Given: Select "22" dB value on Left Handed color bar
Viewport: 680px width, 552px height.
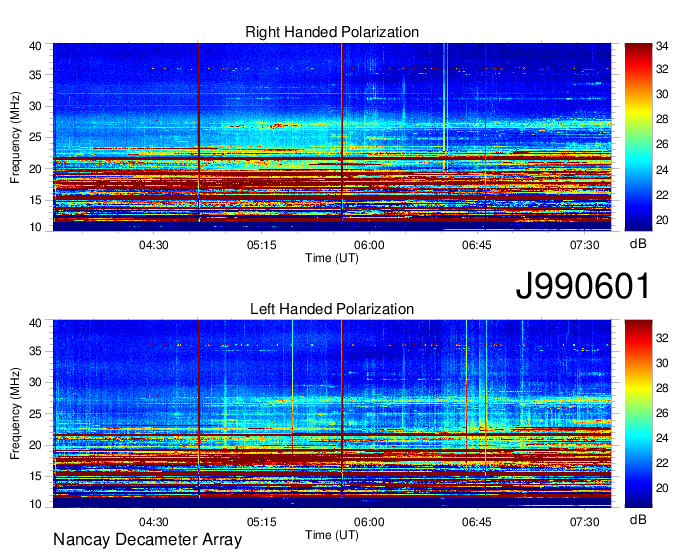Looking at the screenshot, I should [662, 463].
